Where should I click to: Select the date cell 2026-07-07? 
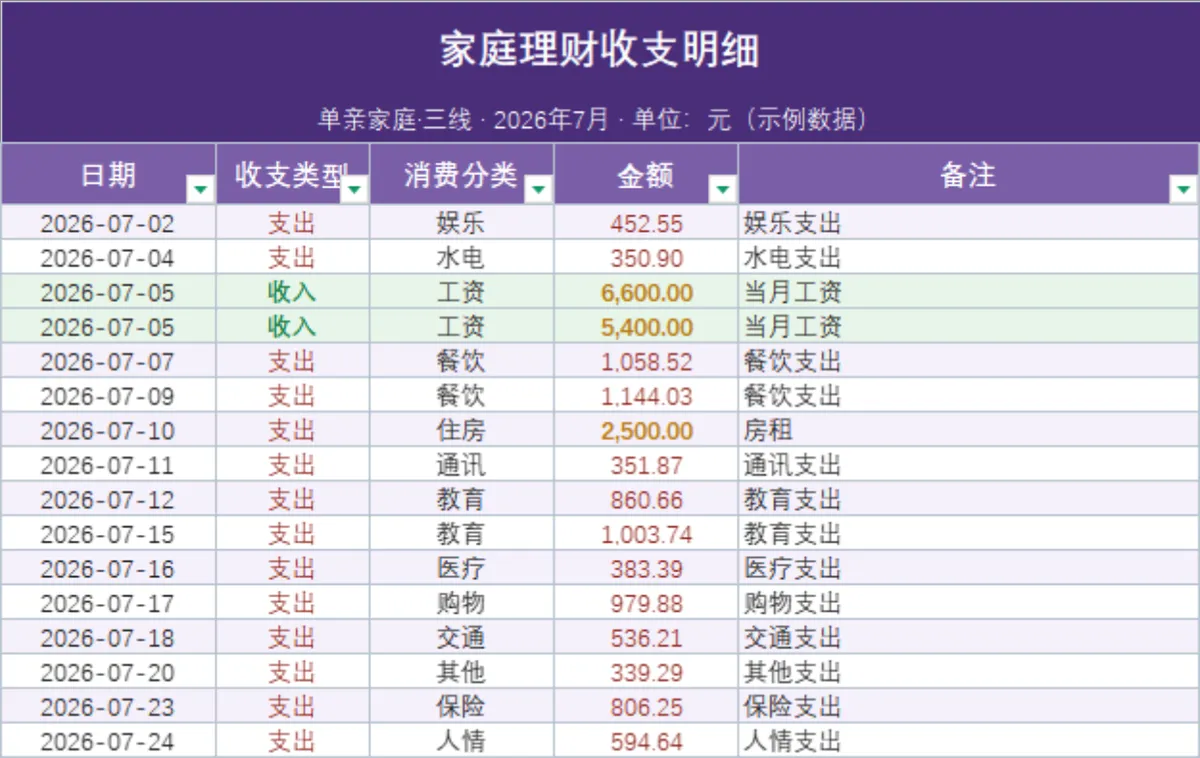pos(109,361)
